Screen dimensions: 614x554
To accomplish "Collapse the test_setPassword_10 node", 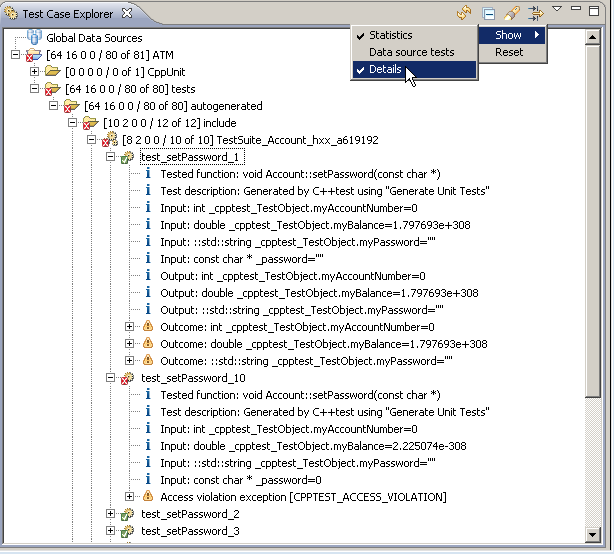I will click(110, 377).
